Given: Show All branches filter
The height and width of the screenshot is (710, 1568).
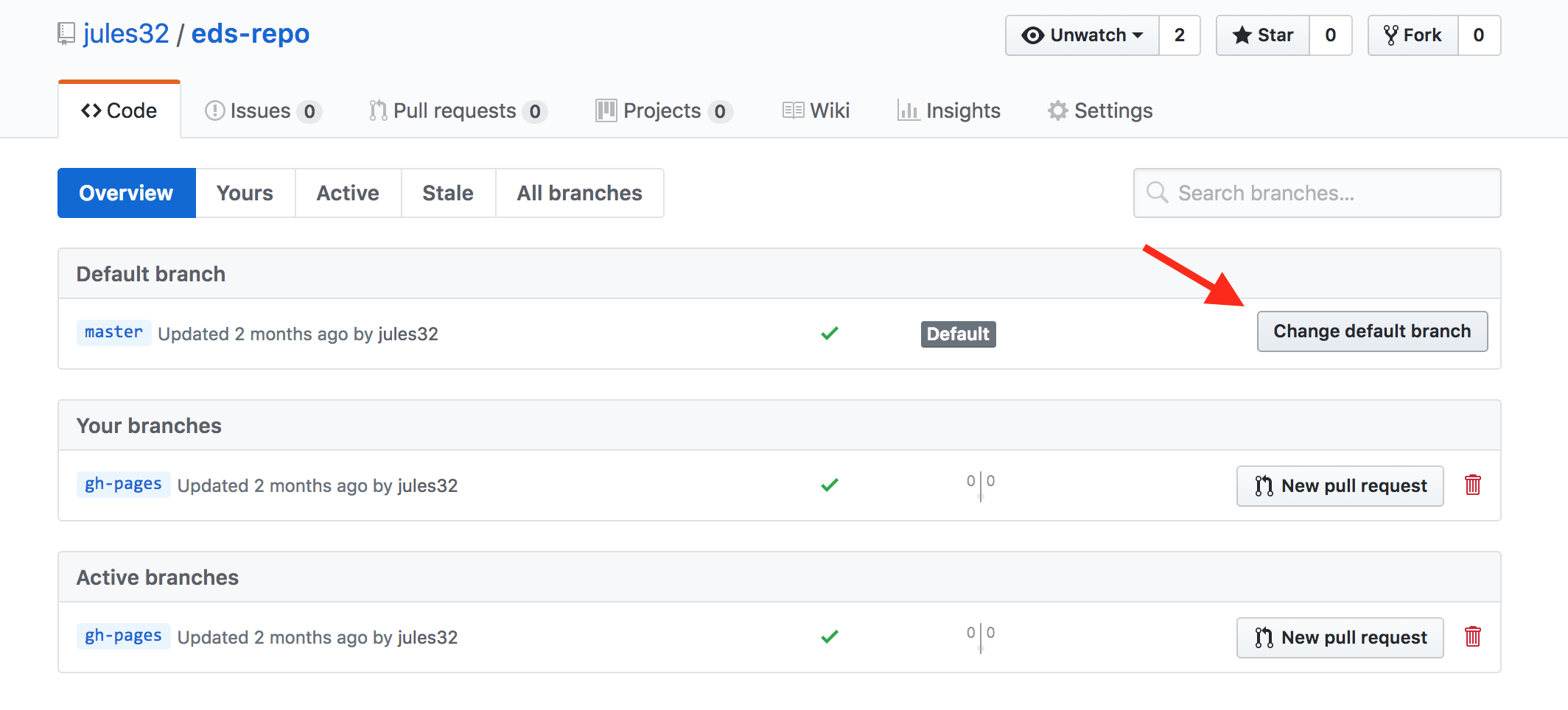Looking at the screenshot, I should (x=580, y=193).
